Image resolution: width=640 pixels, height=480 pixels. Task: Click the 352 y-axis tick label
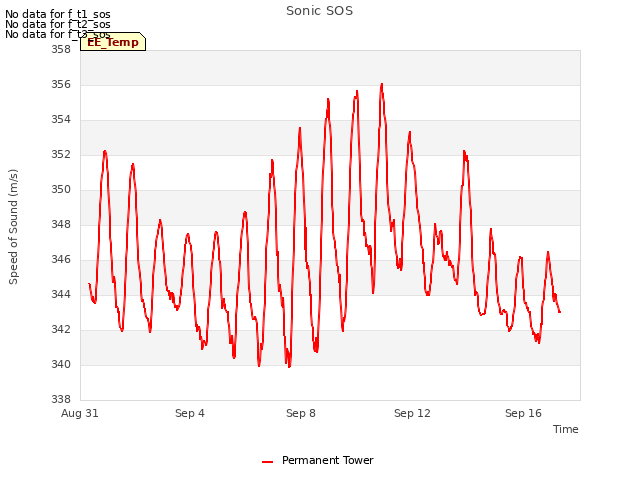point(61,155)
